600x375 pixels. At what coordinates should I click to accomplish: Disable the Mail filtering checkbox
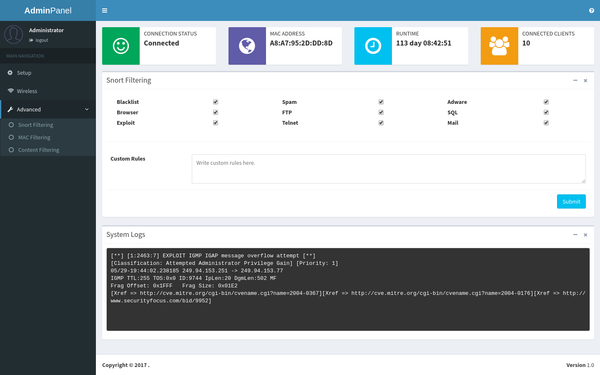point(546,122)
